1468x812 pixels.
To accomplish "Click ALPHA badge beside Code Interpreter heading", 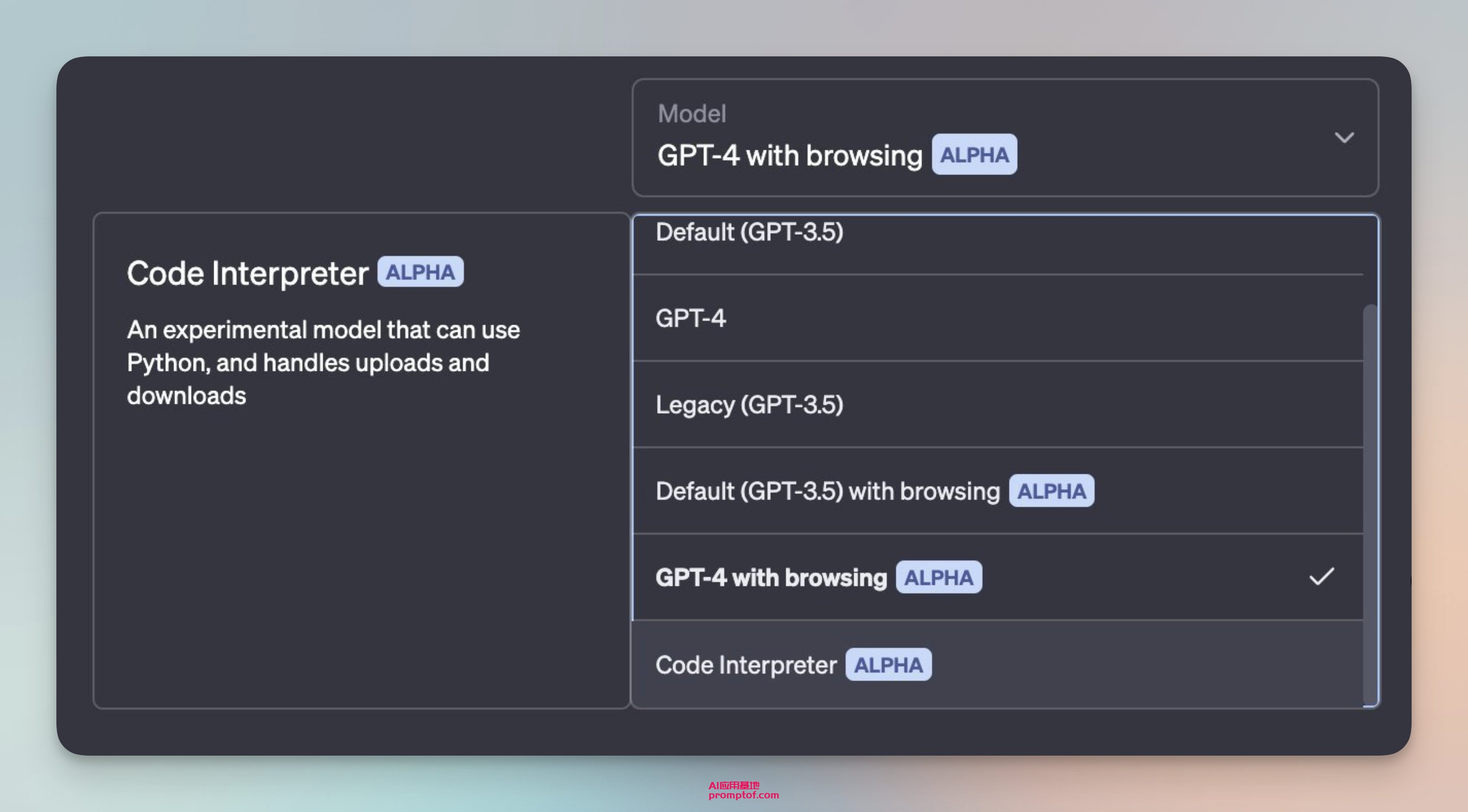I will coord(421,272).
